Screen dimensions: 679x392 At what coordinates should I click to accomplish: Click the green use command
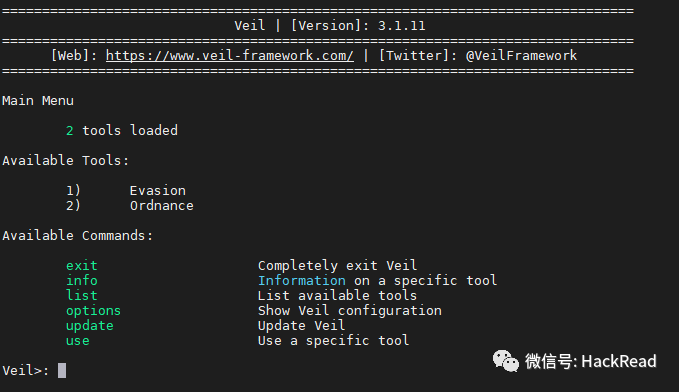pyautogui.click(x=78, y=340)
